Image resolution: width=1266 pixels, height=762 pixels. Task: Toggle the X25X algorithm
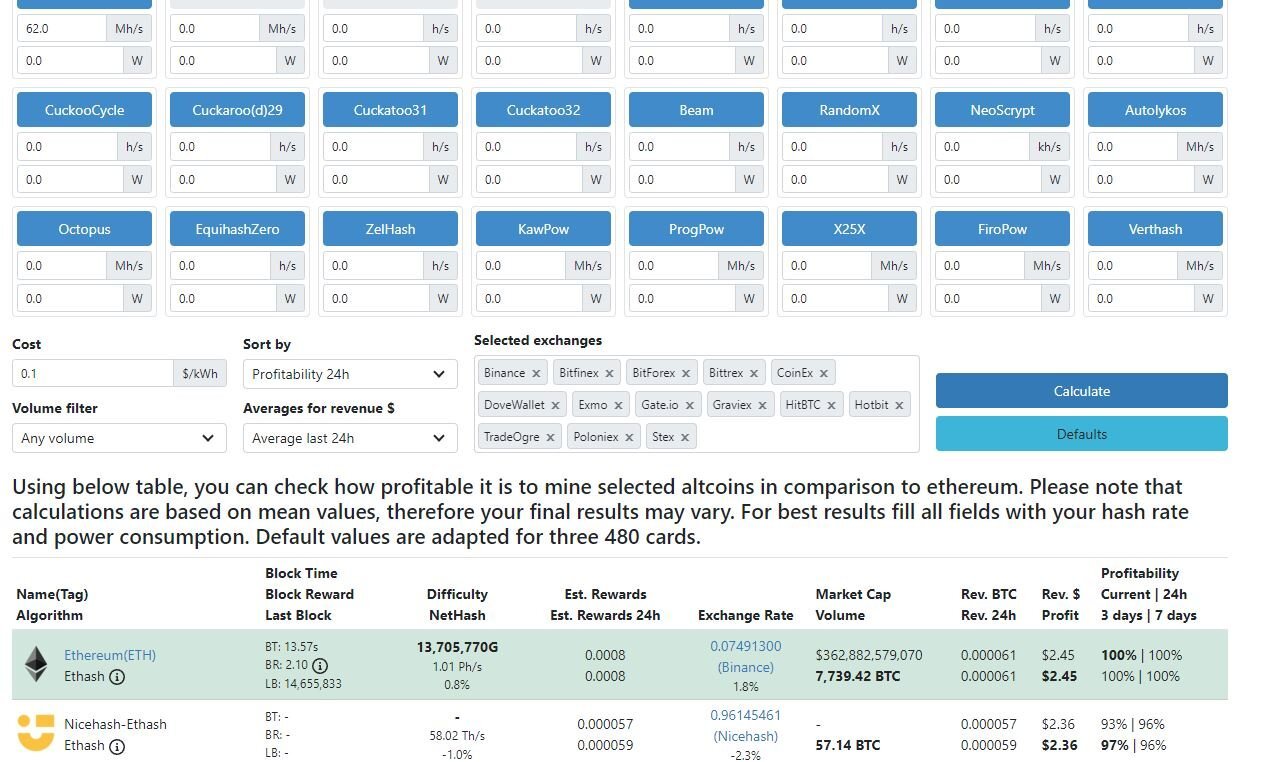coord(849,229)
